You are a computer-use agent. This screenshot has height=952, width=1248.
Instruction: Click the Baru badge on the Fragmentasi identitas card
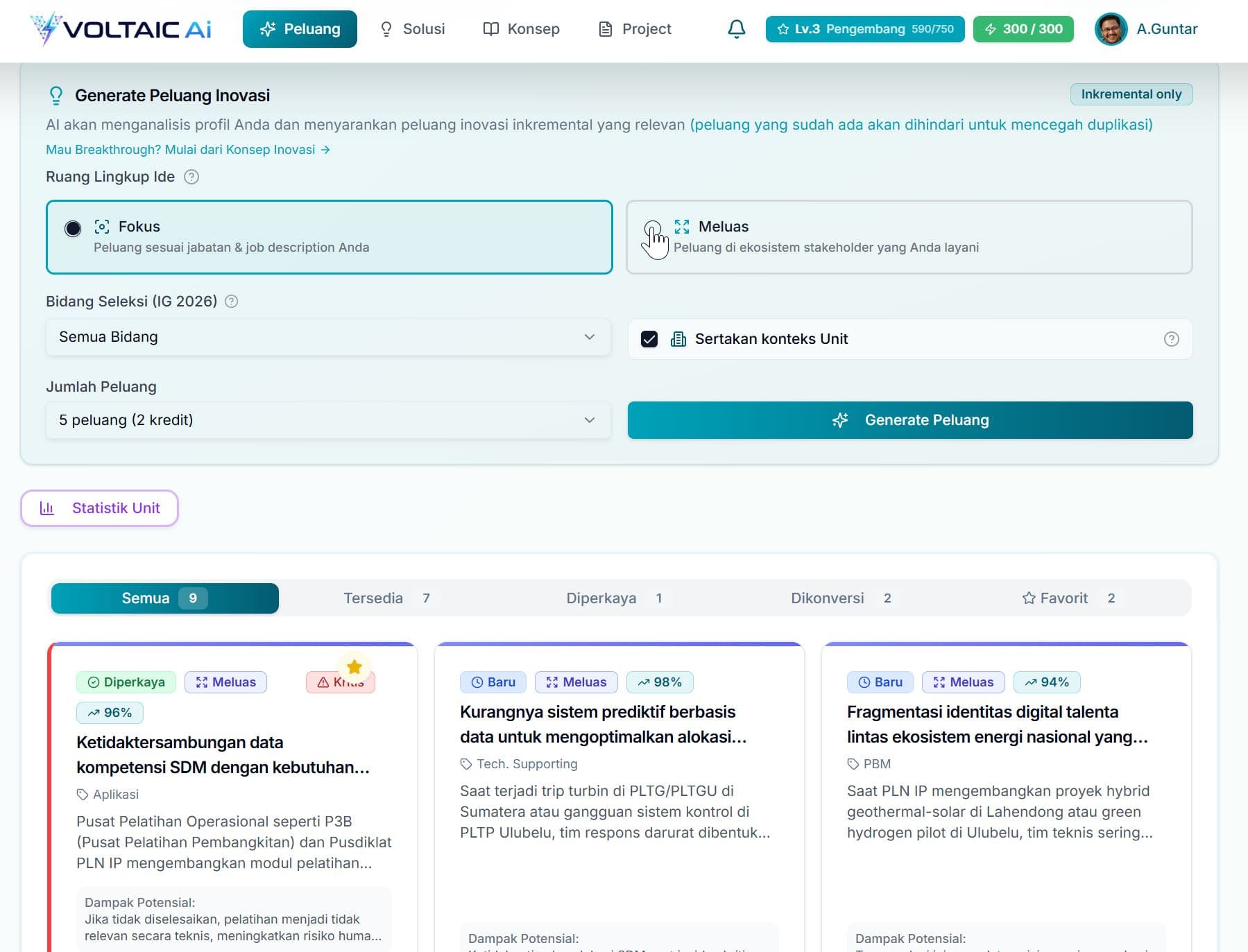pos(880,682)
